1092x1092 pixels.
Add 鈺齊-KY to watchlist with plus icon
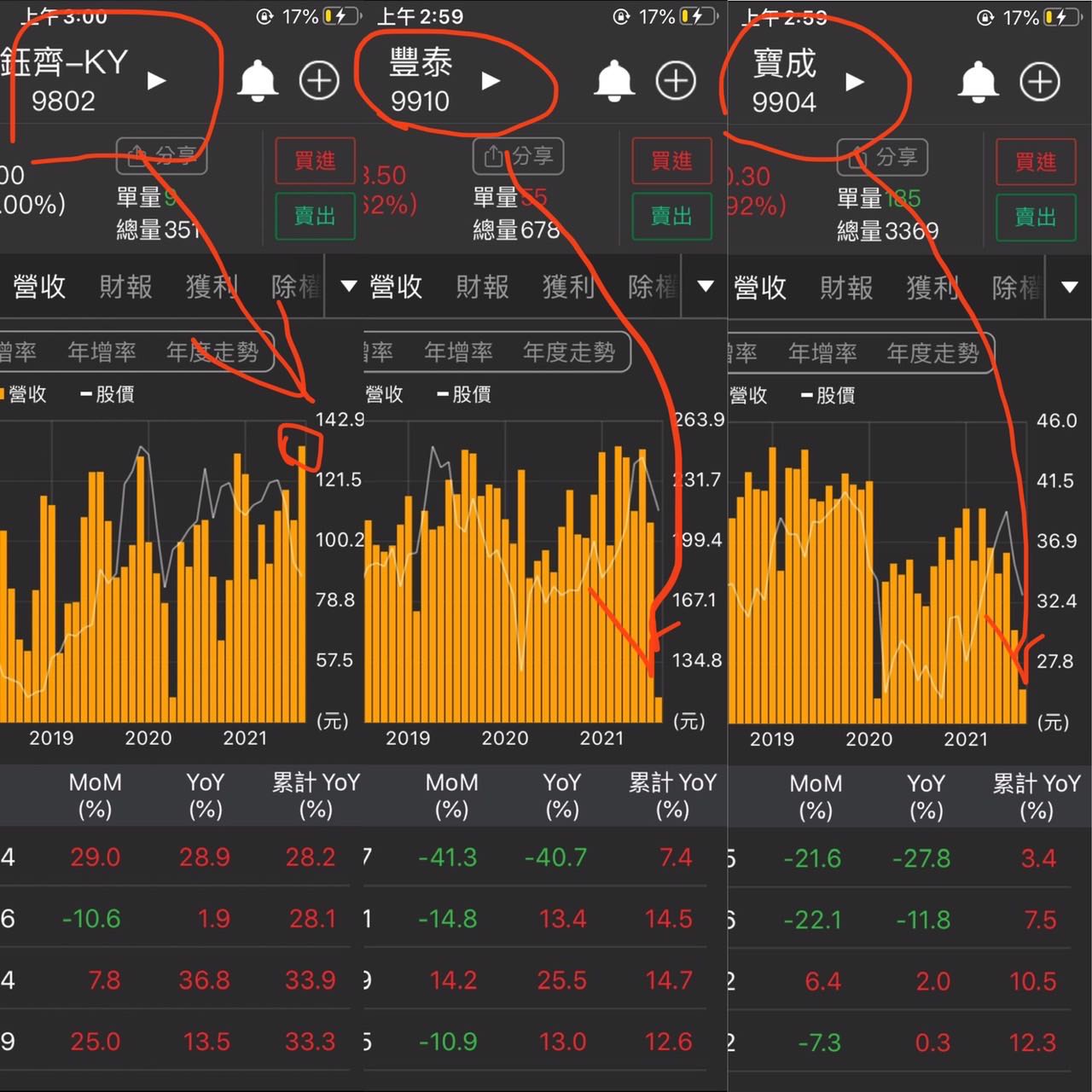tap(319, 81)
